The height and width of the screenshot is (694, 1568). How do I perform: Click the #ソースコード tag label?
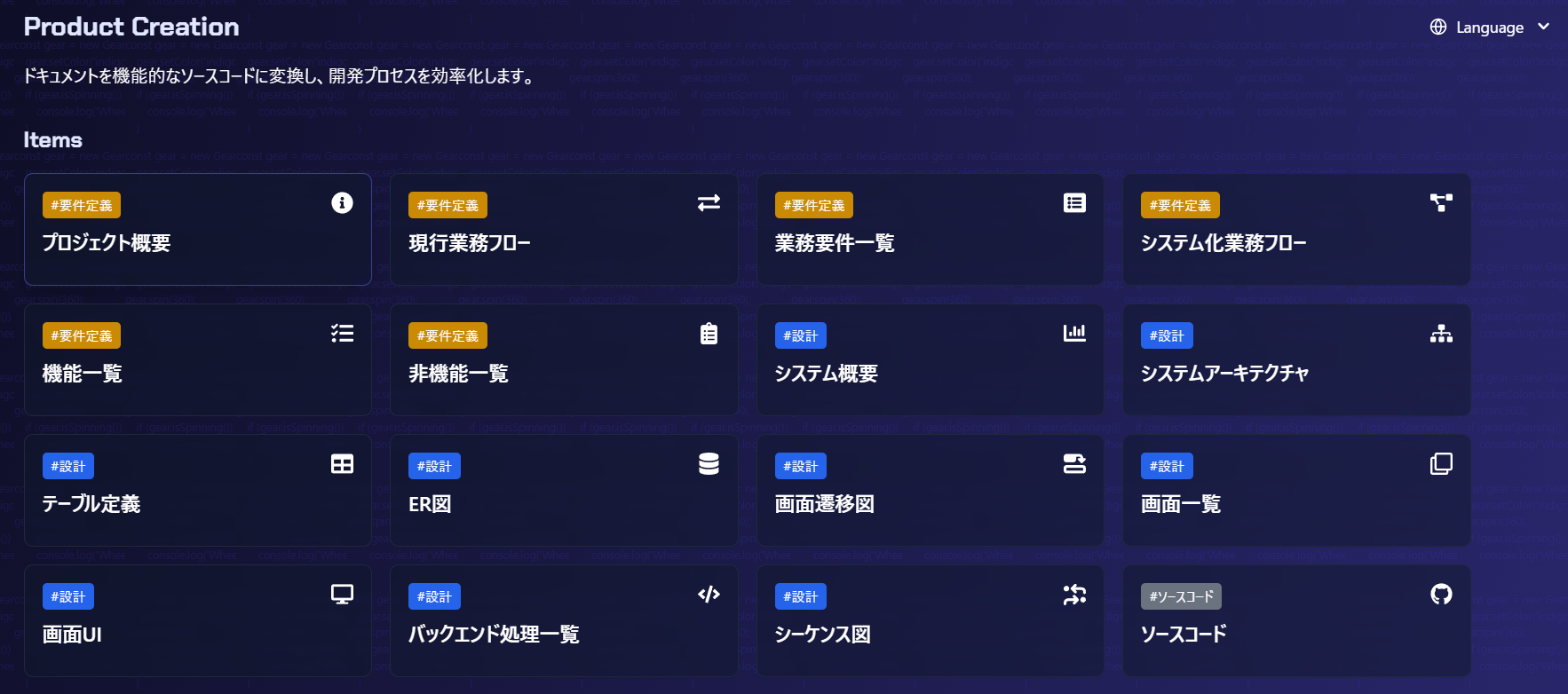point(1181,596)
